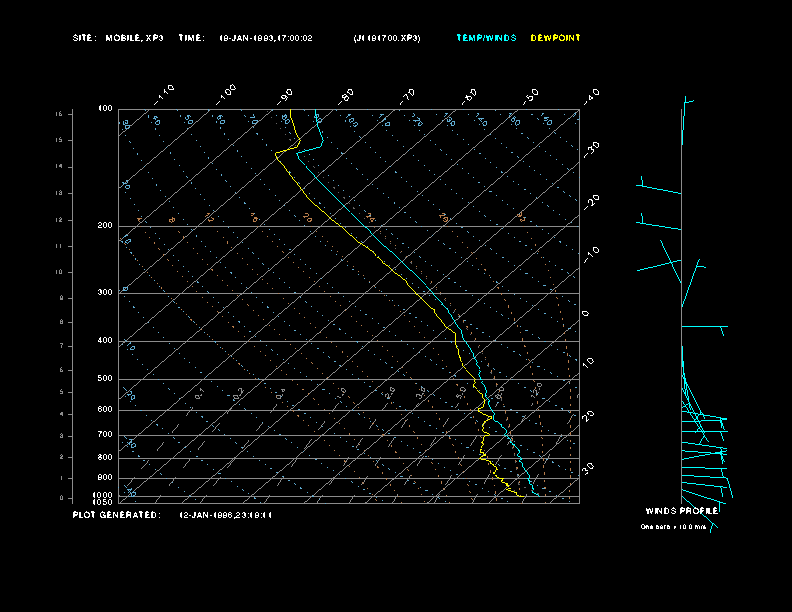792x612 pixels.
Task: Click the PLOT GENERATED label
Action: (x=116, y=515)
